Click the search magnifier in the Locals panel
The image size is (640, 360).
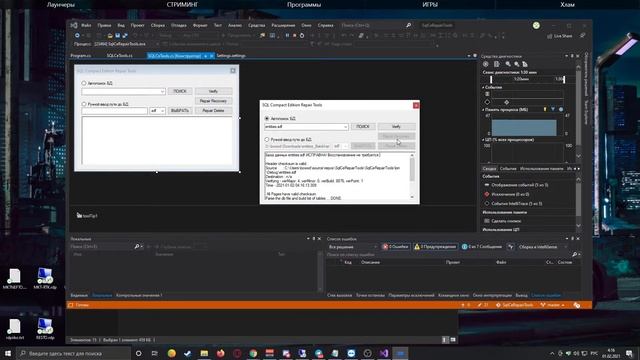[x=137, y=247]
